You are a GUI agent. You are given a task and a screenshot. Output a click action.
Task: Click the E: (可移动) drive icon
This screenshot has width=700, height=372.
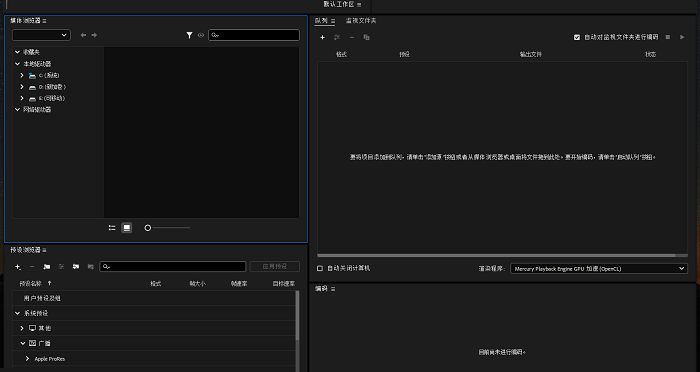click(x=32, y=98)
